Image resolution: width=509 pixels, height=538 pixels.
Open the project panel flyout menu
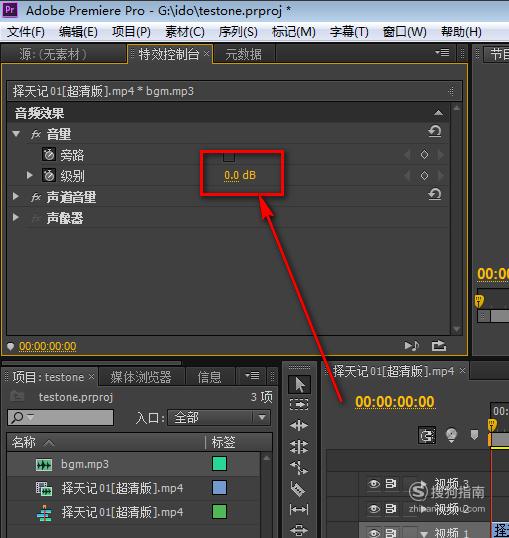coord(252,376)
